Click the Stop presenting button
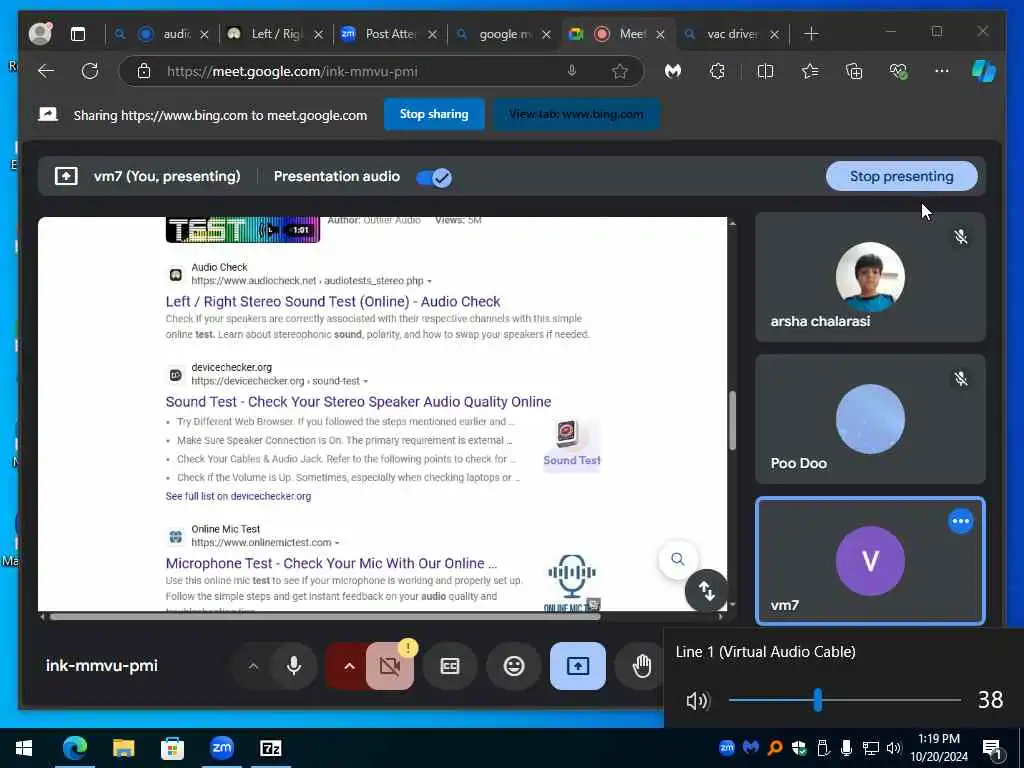 pyautogui.click(x=901, y=176)
